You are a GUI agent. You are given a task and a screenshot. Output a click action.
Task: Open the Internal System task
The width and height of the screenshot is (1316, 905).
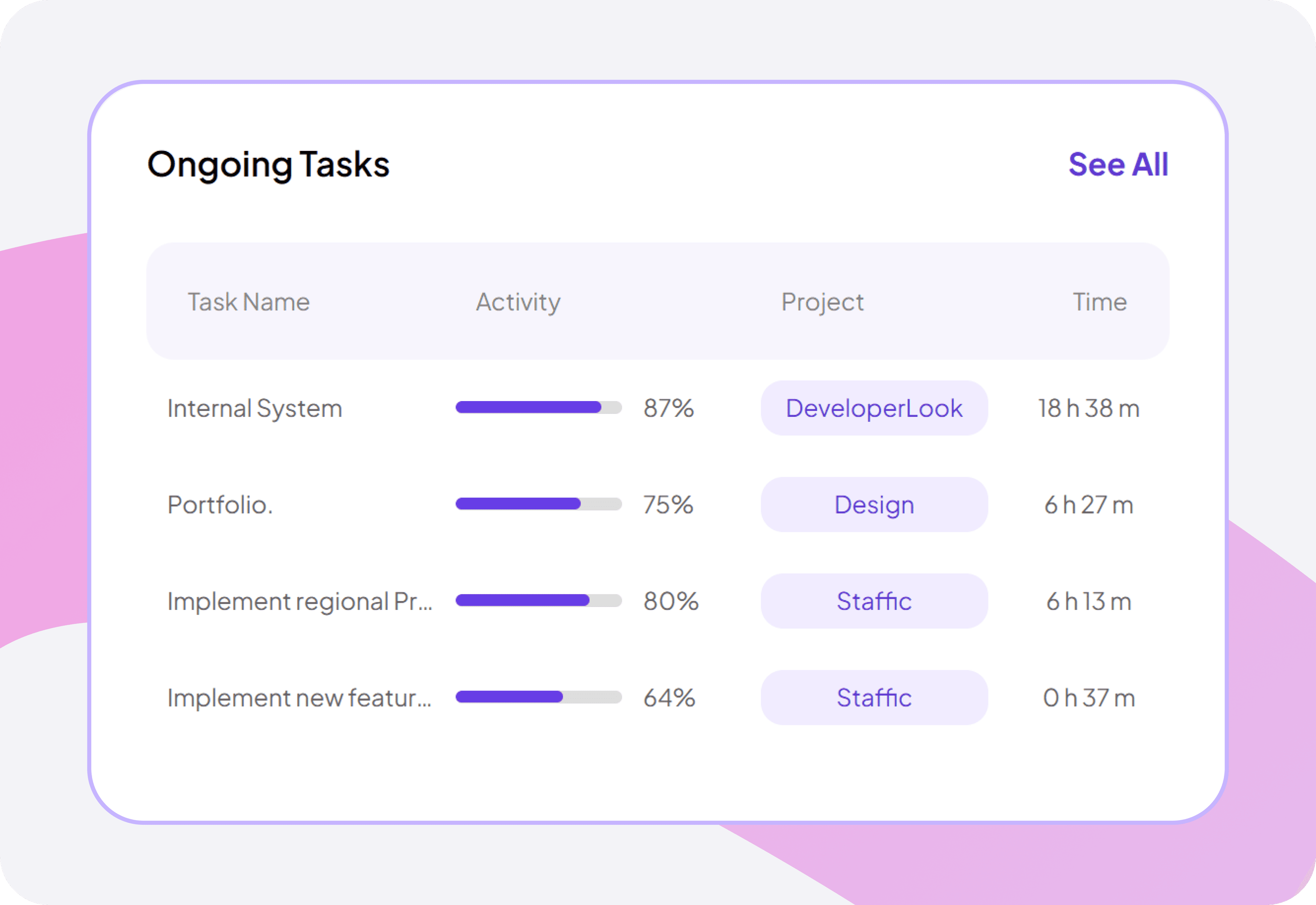(x=255, y=408)
